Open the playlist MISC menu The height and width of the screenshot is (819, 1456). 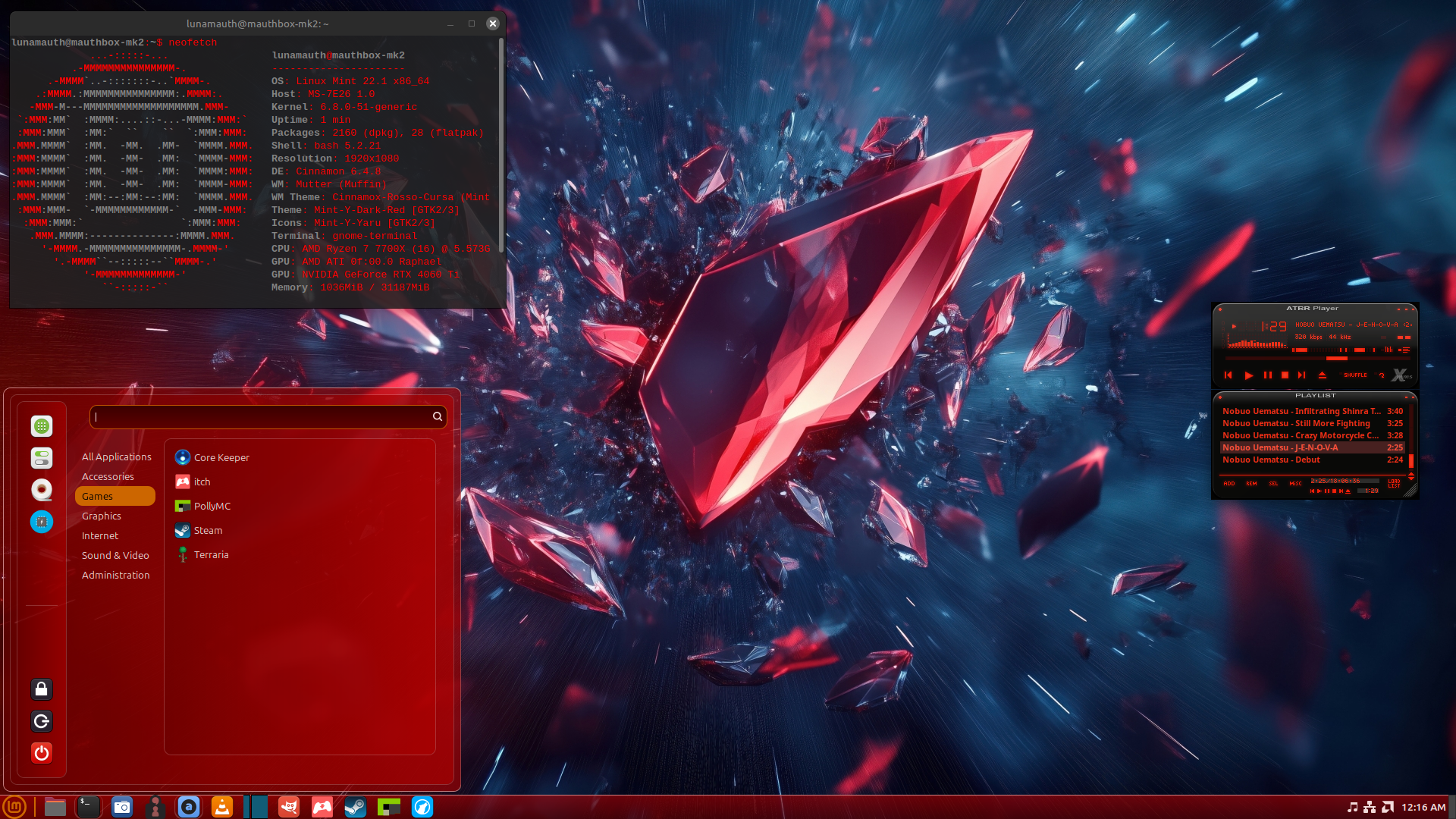1295,484
